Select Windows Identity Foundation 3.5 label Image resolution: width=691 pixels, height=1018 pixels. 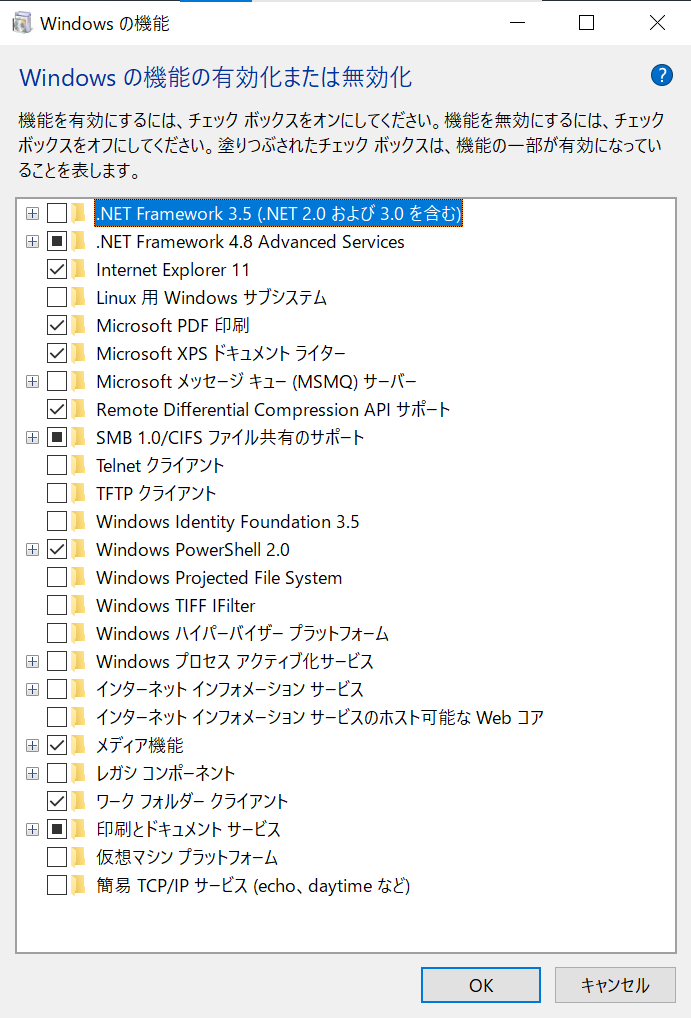(x=227, y=521)
